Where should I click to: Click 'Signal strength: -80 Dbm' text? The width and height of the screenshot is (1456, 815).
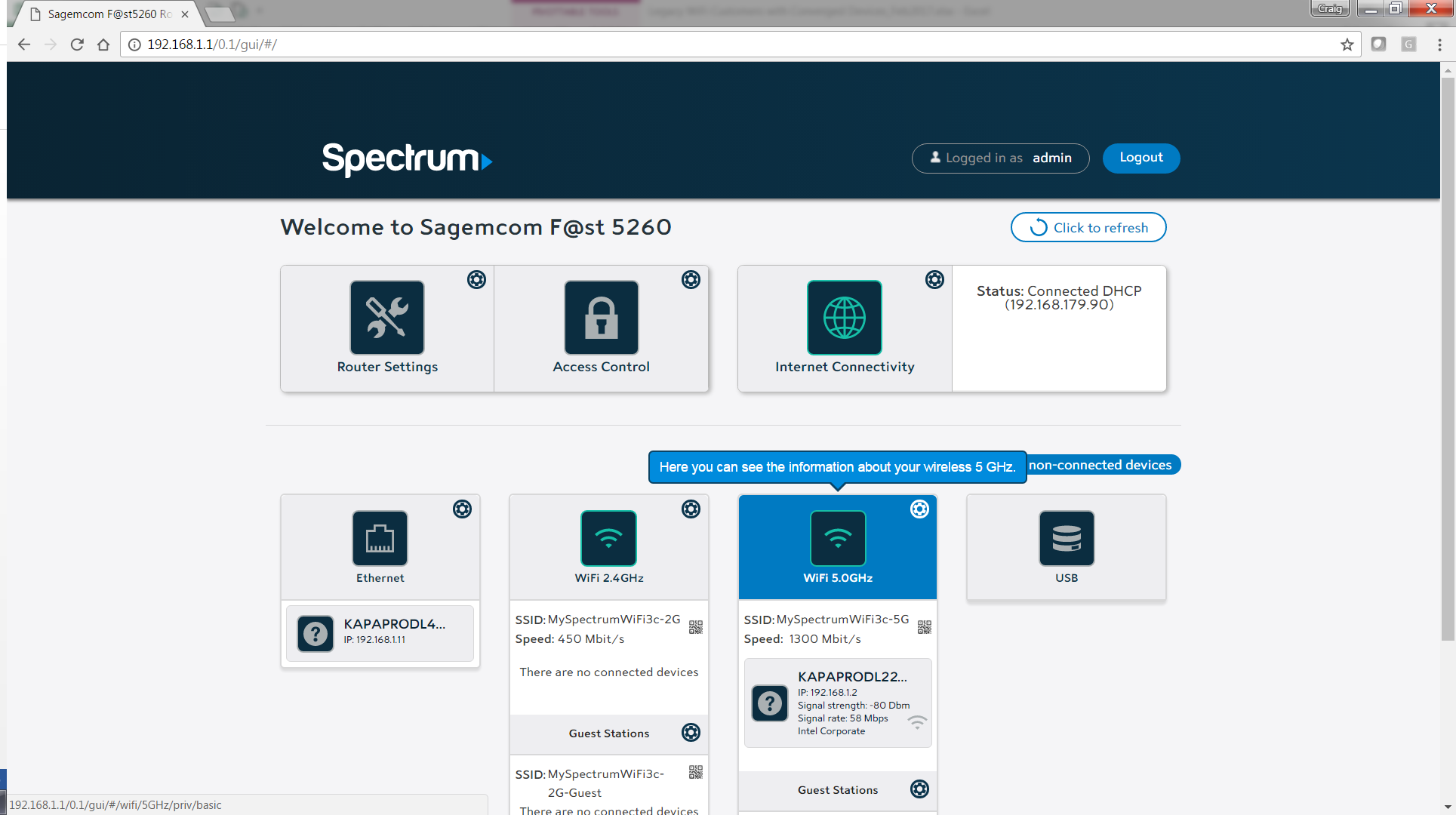854,706
